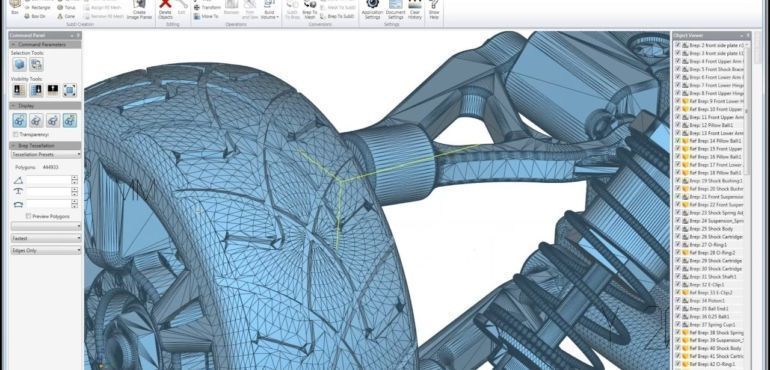Screen dimensions: 770x370
Task: Open the Tessellation Presets dropdown
Action: pos(46,154)
